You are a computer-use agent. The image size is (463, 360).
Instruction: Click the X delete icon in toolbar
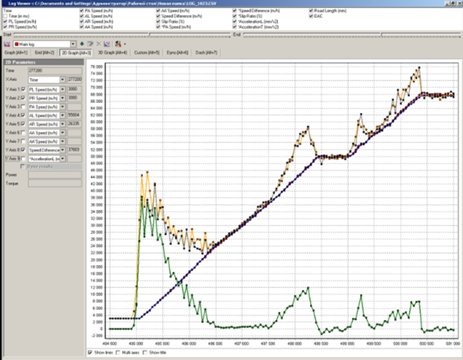[x=99, y=44]
